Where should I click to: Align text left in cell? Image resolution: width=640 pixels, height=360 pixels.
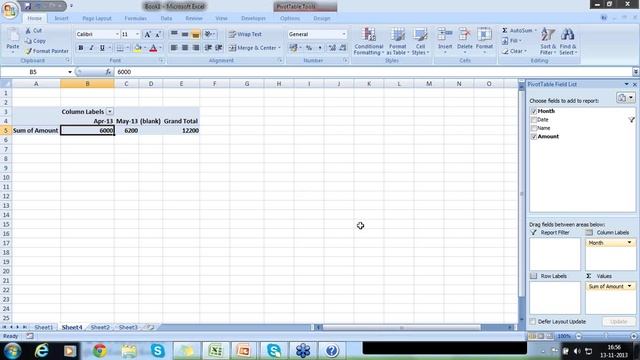coord(174,48)
